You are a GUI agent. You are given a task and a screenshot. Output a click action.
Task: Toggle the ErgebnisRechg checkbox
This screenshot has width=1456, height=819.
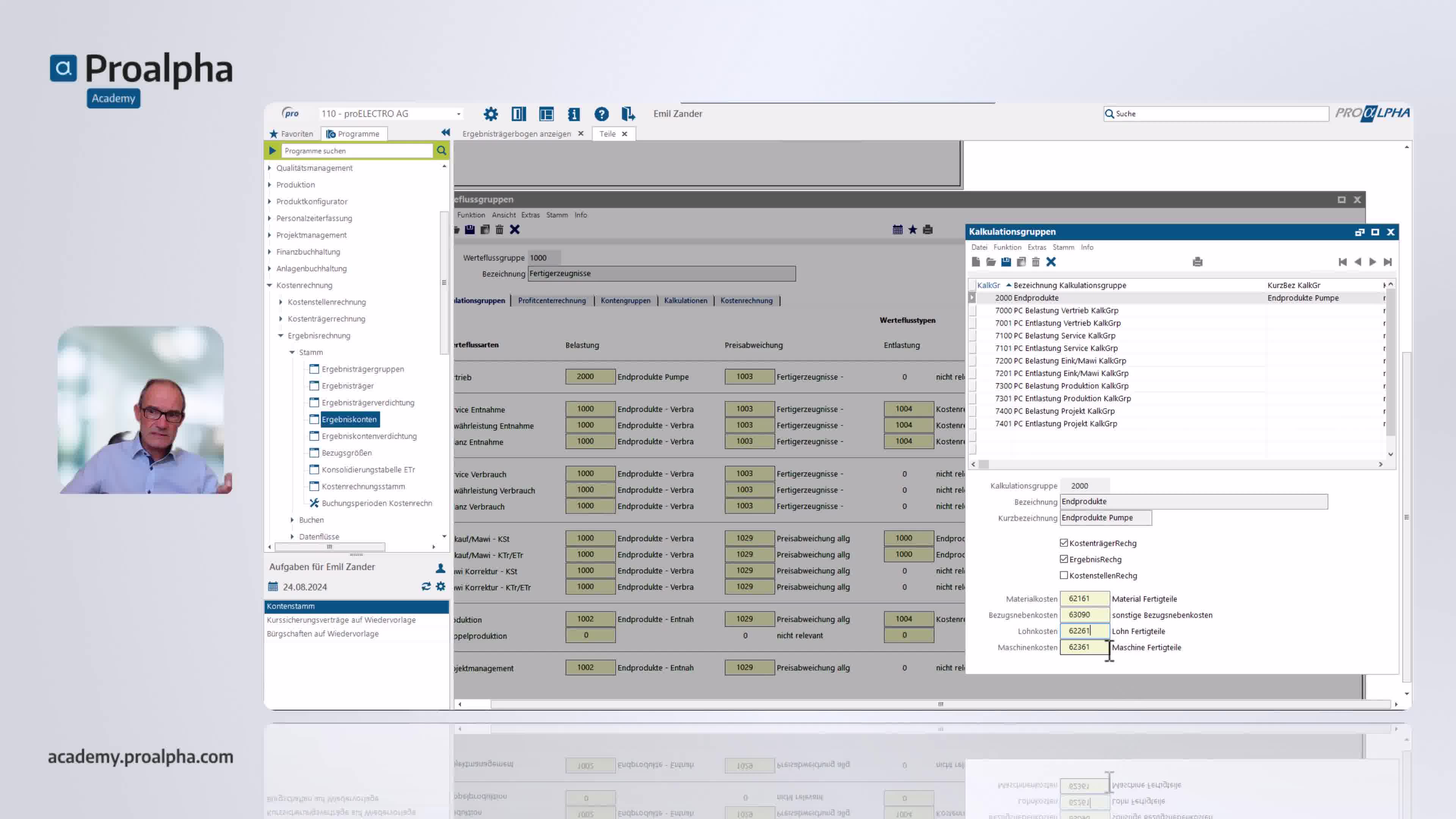pos(1064,559)
